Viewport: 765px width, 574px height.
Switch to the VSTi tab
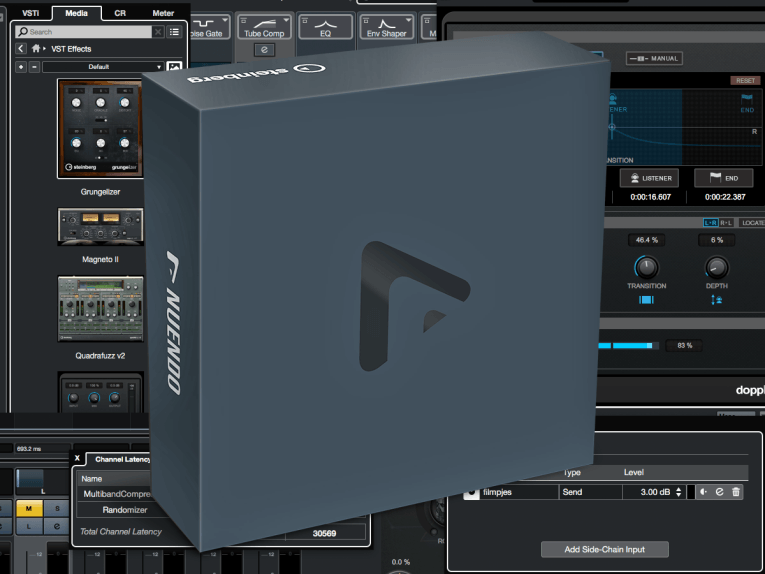tap(30, 13)
